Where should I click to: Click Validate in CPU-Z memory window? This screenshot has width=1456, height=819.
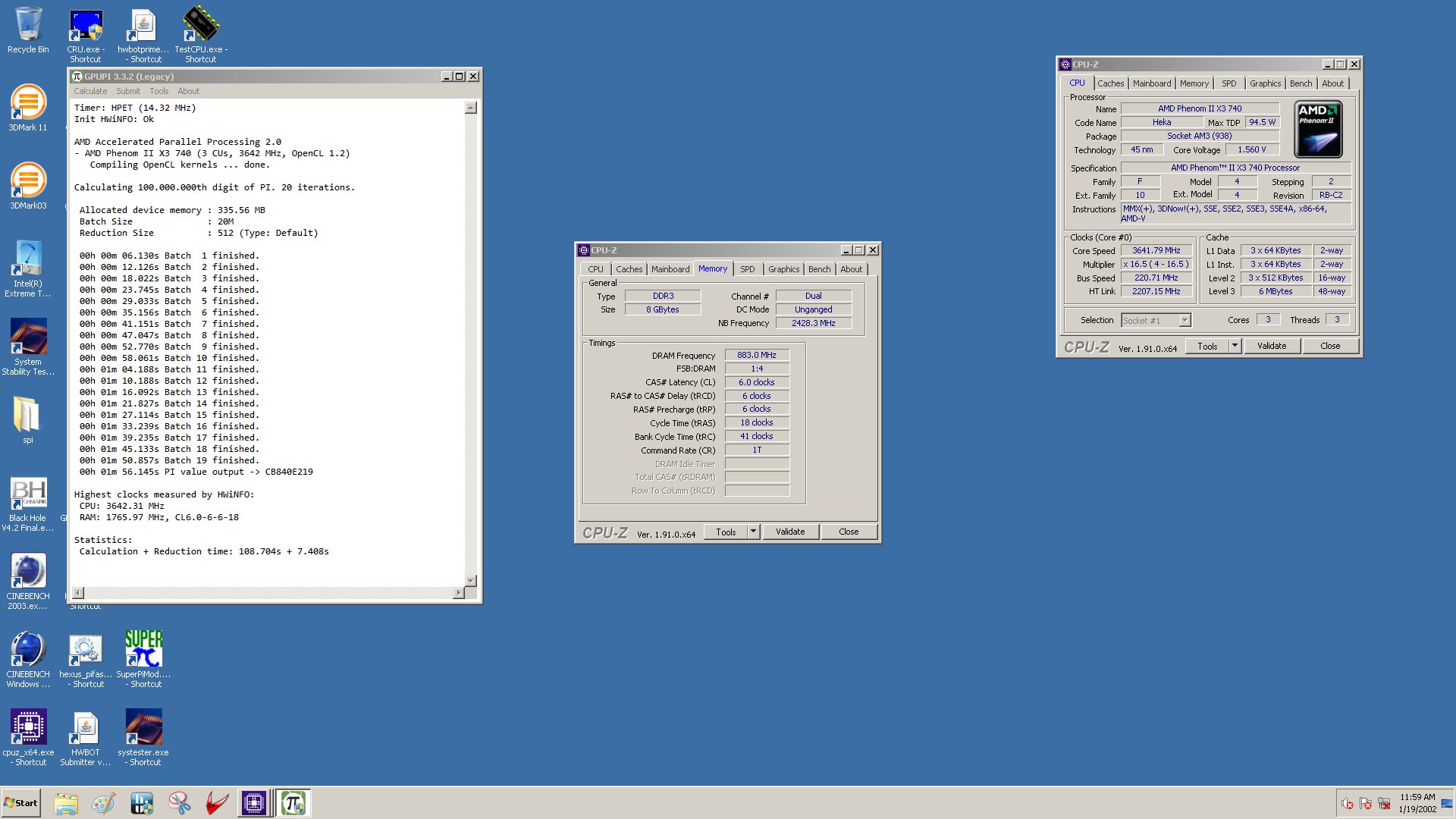tap(790, 532)
